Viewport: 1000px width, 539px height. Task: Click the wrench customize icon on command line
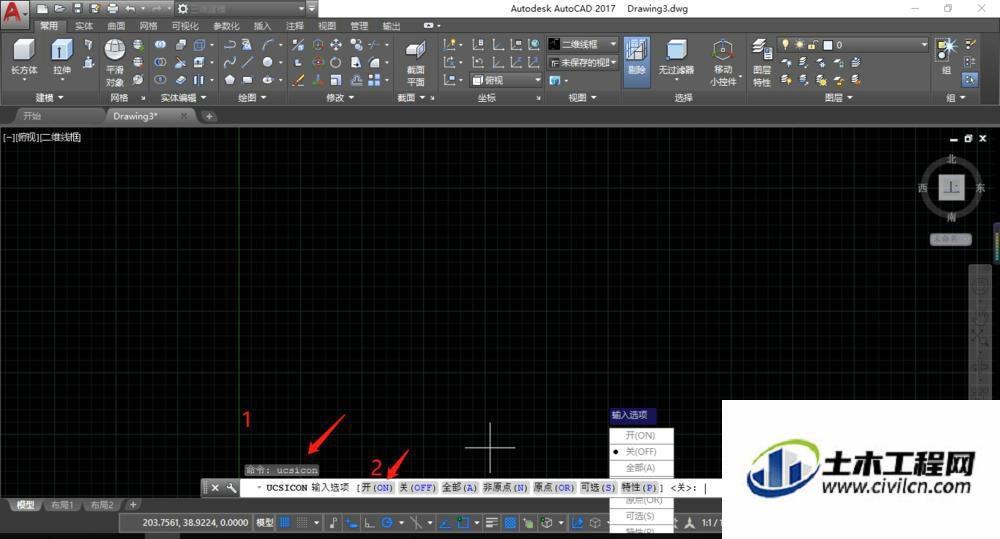pos(231,487)
